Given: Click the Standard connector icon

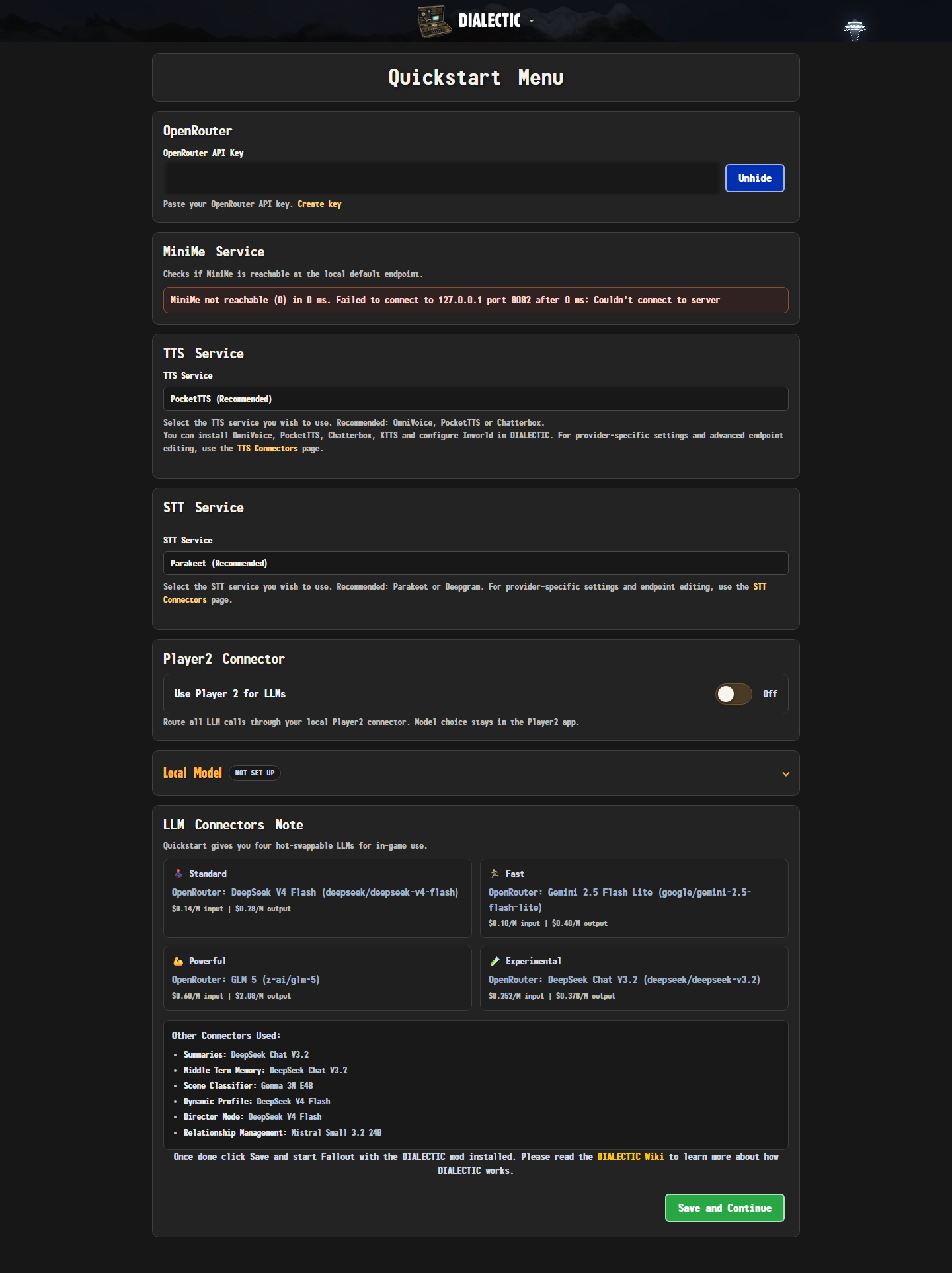Looking at the screenshot, I should point(178,874).
